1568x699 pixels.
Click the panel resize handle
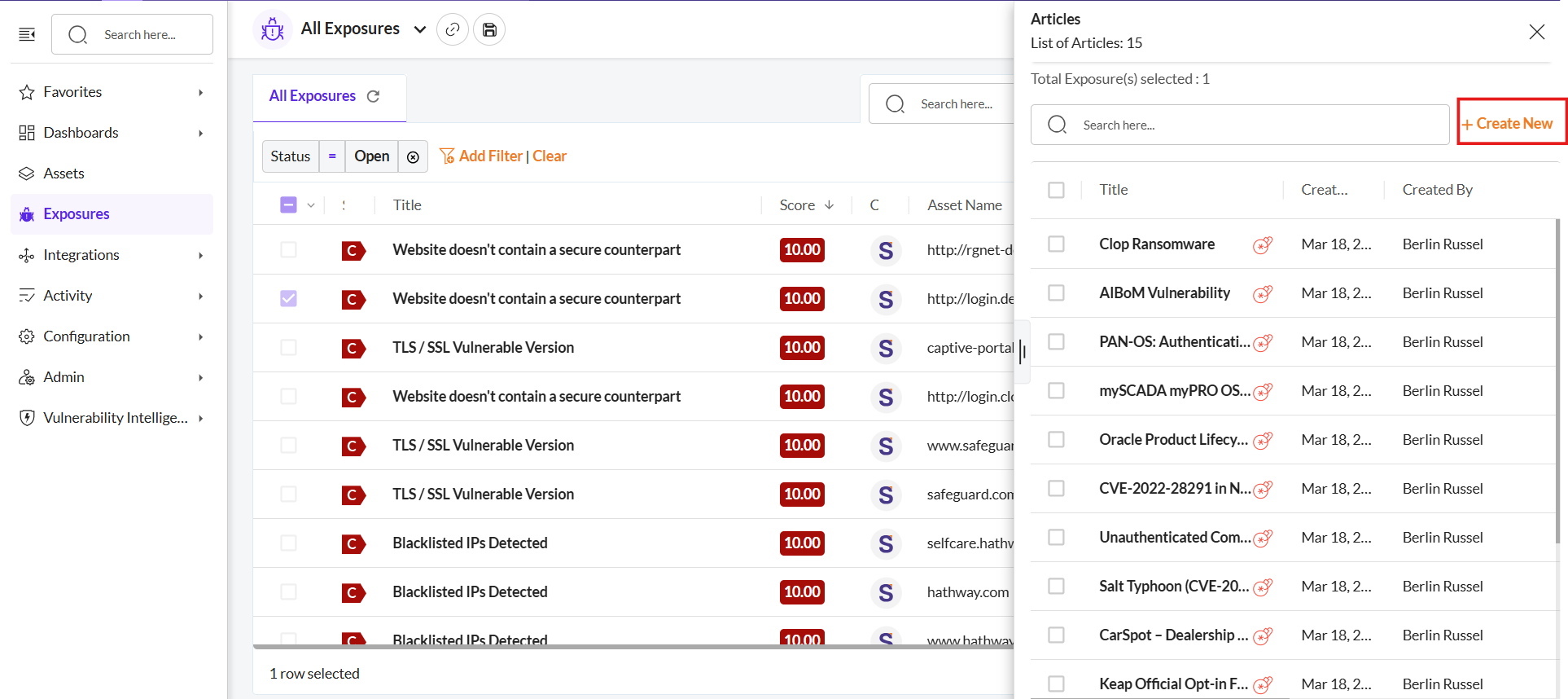pyautogui.click(x=1023, y=352)
